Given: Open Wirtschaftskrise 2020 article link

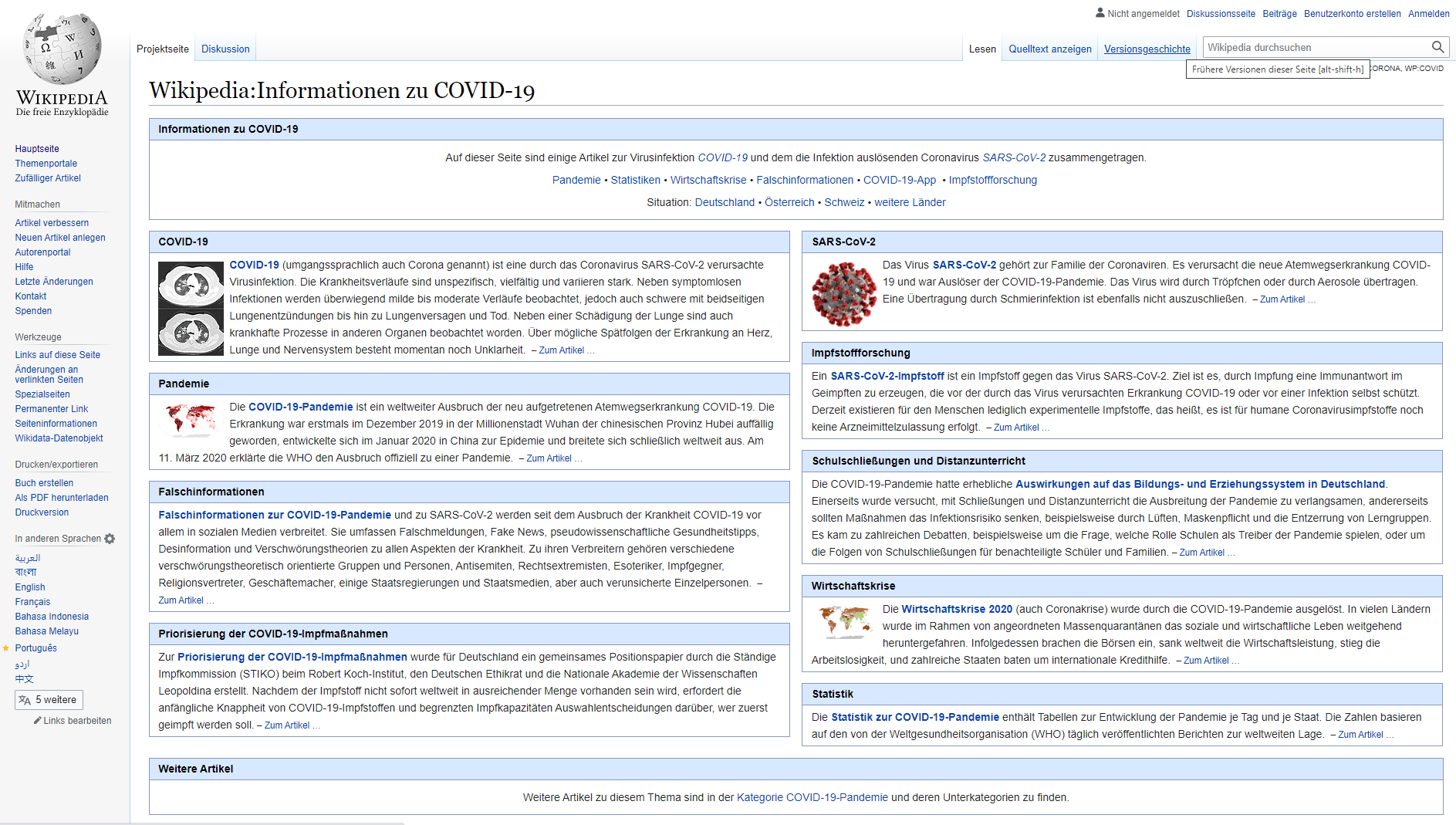Looking at the screenshot, I should tap(957, 609).
